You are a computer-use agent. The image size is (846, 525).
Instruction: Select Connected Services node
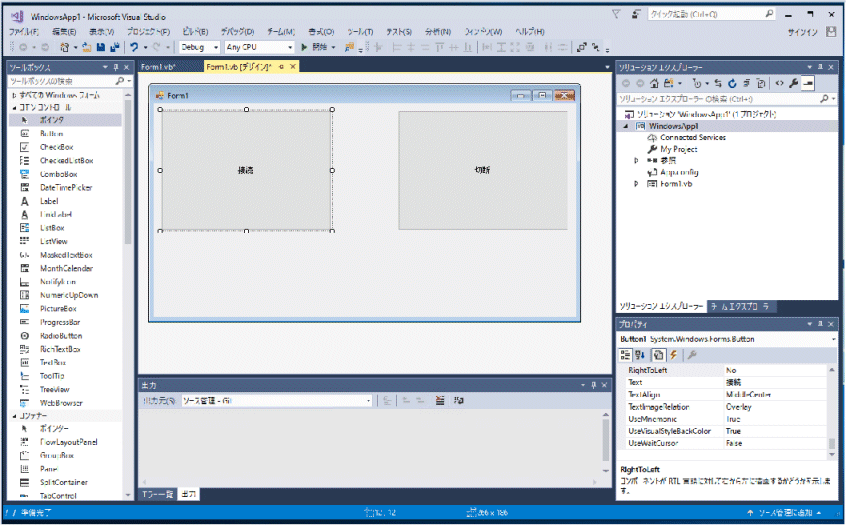point(693,137)
